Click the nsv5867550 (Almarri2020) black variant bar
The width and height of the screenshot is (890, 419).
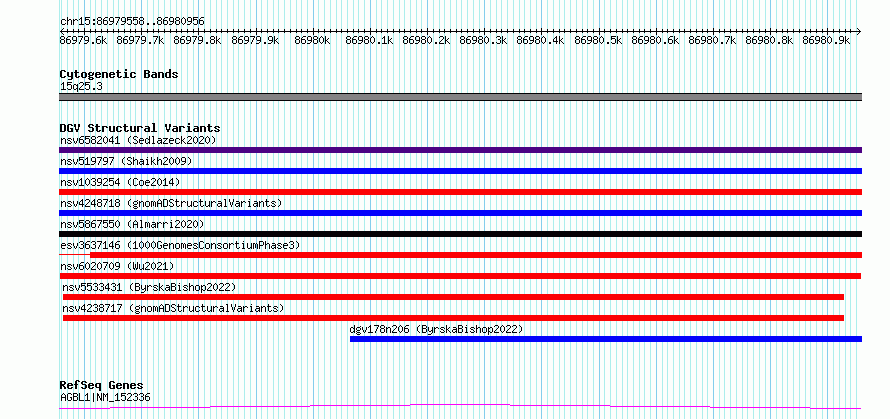(x=460, y=234)
